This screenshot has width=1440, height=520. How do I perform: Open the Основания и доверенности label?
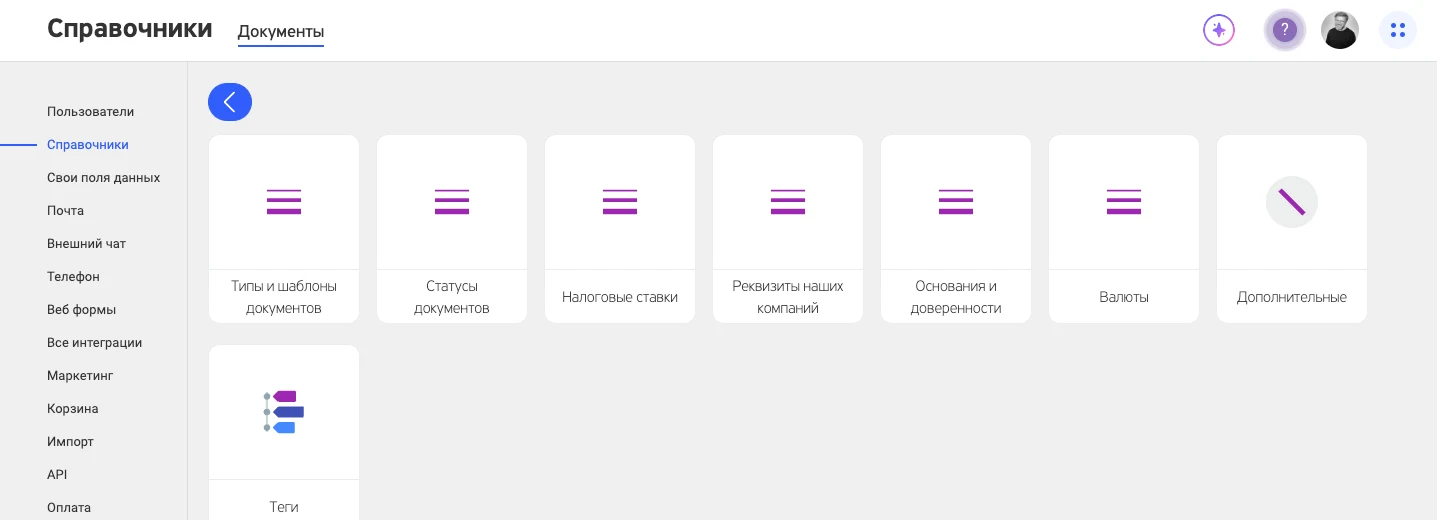click(x=956, y=297)
